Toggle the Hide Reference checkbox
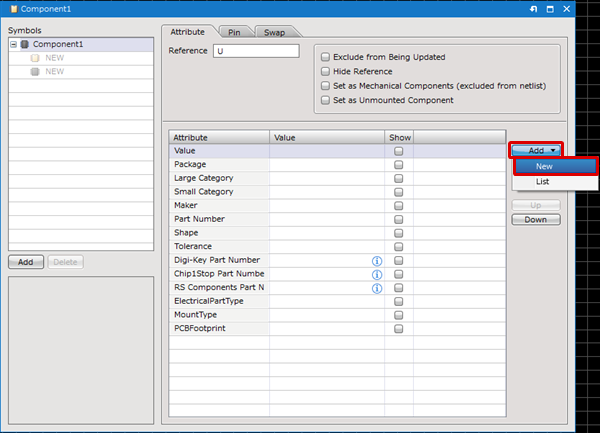The image size is (600, 433). pos(325,72)
